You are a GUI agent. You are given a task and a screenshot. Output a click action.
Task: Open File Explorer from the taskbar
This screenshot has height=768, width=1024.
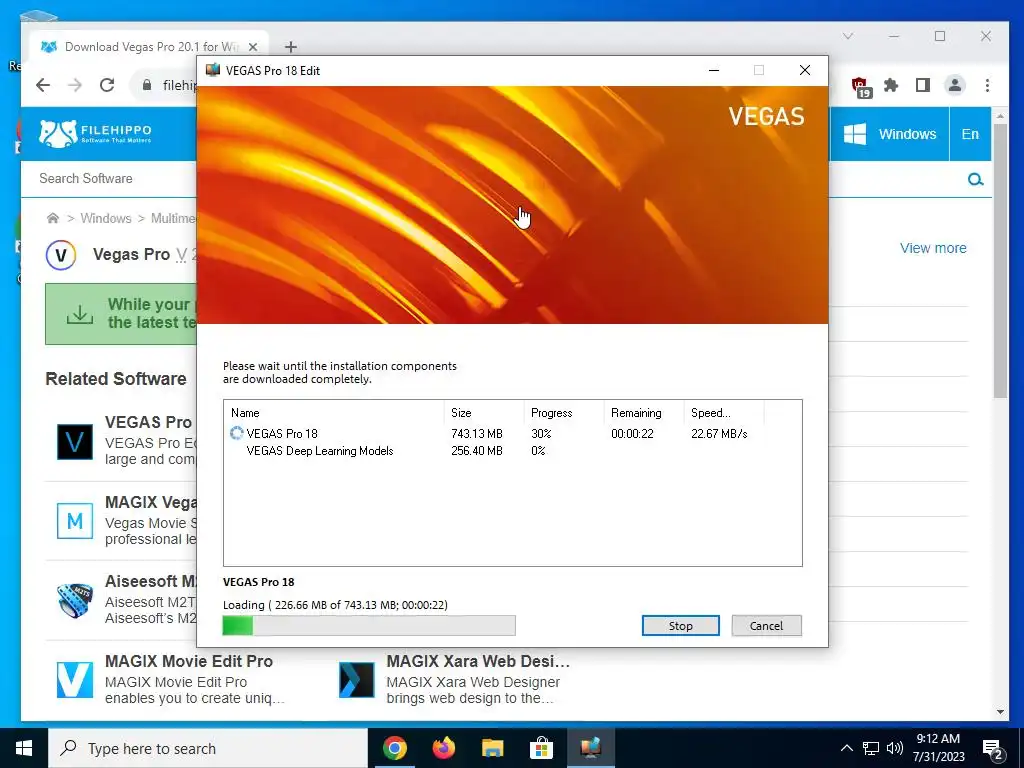coord(492,748)
